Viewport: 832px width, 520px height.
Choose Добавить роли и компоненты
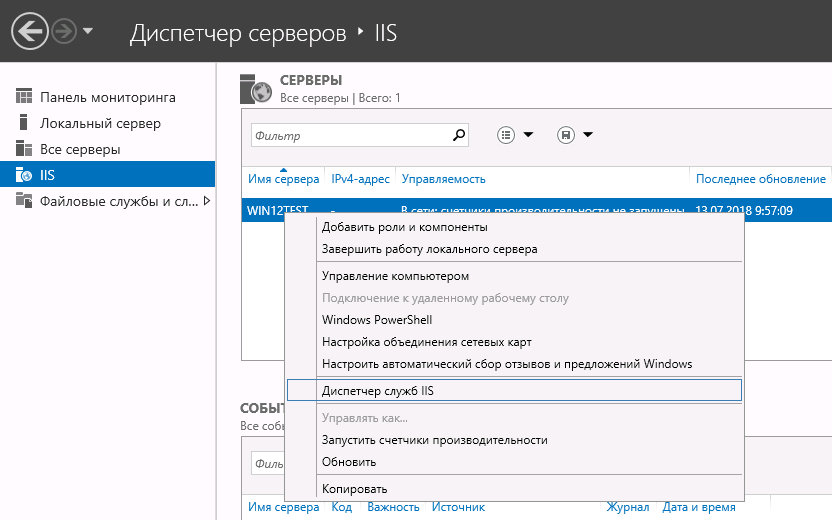pos(404,227)
